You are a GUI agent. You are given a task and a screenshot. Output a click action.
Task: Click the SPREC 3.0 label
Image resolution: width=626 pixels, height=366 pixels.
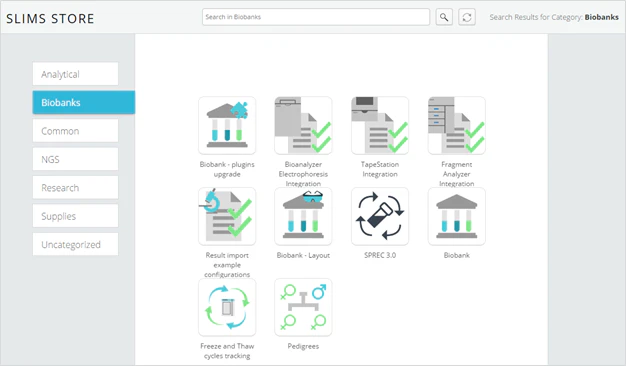pos(380,255)
